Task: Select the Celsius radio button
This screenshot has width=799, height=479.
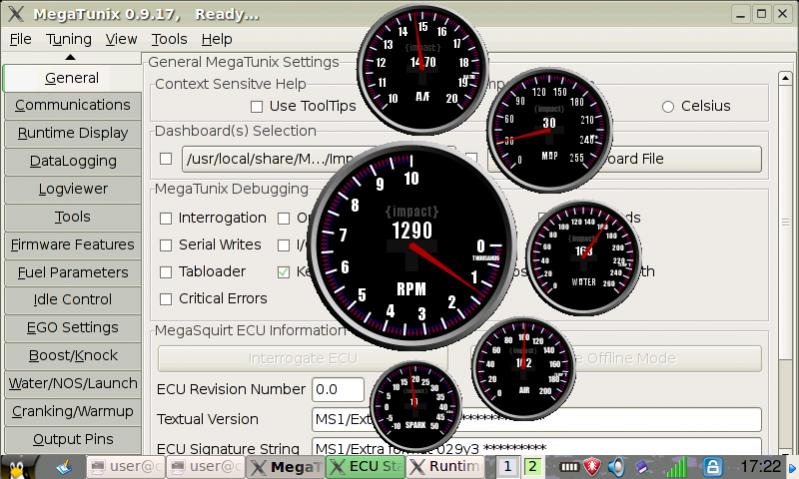Action: pos(668,106)
